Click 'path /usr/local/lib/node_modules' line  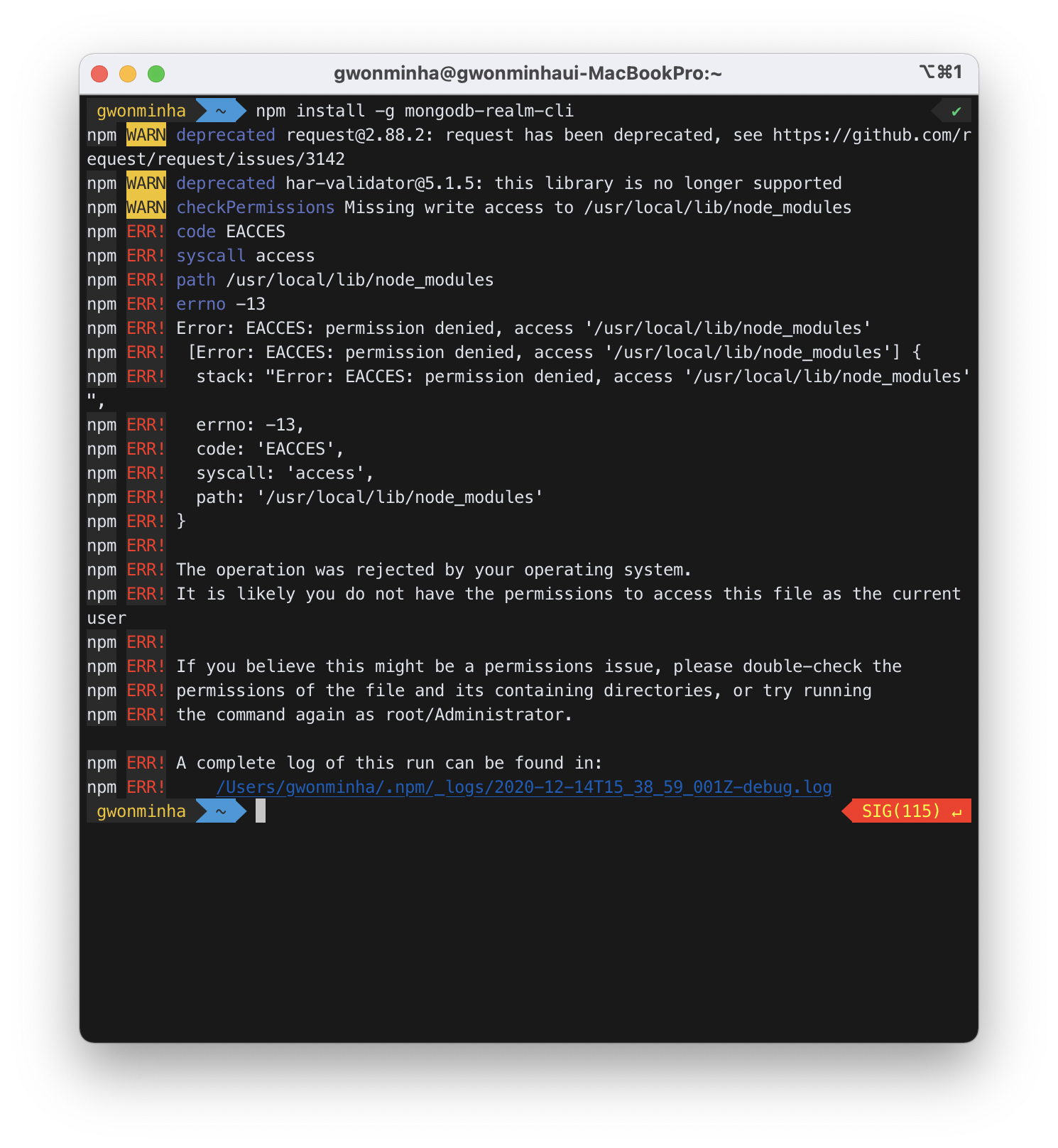[x=335, y=280]
